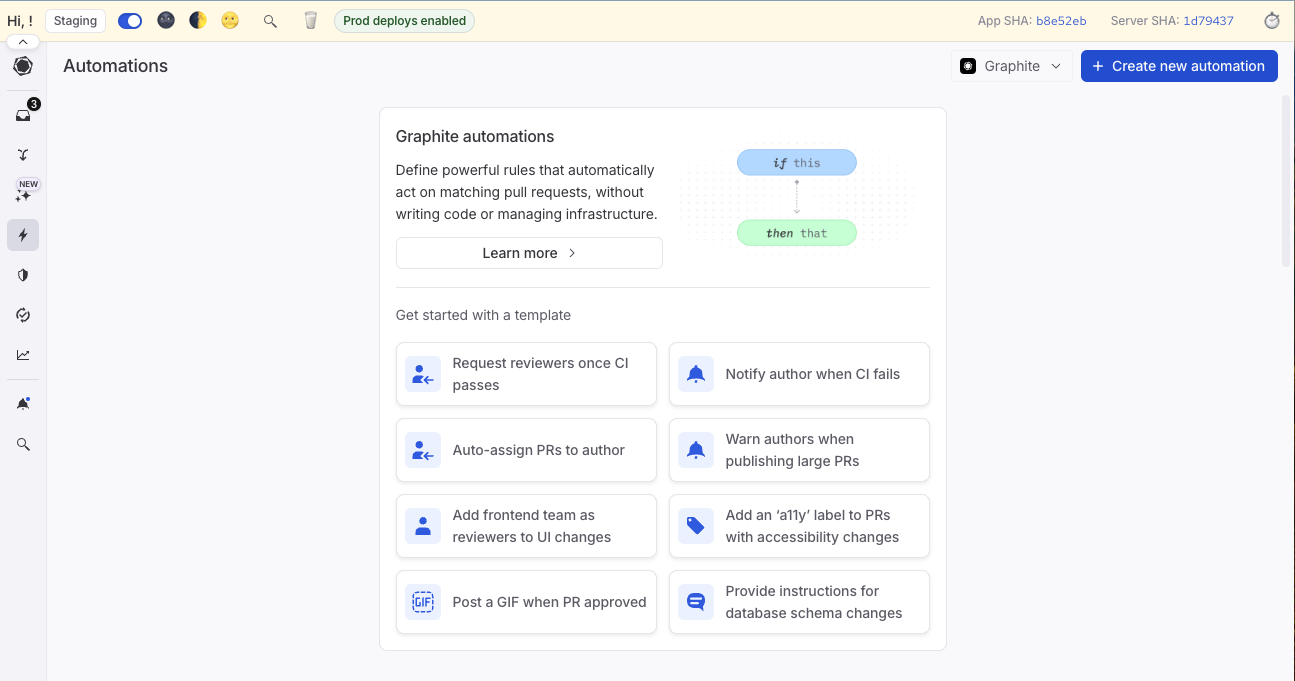Viewport: 1295px width, 681px height.
Task: Open the Graphite inbox with 3 notifications
Action: click(x=22, y=113)
